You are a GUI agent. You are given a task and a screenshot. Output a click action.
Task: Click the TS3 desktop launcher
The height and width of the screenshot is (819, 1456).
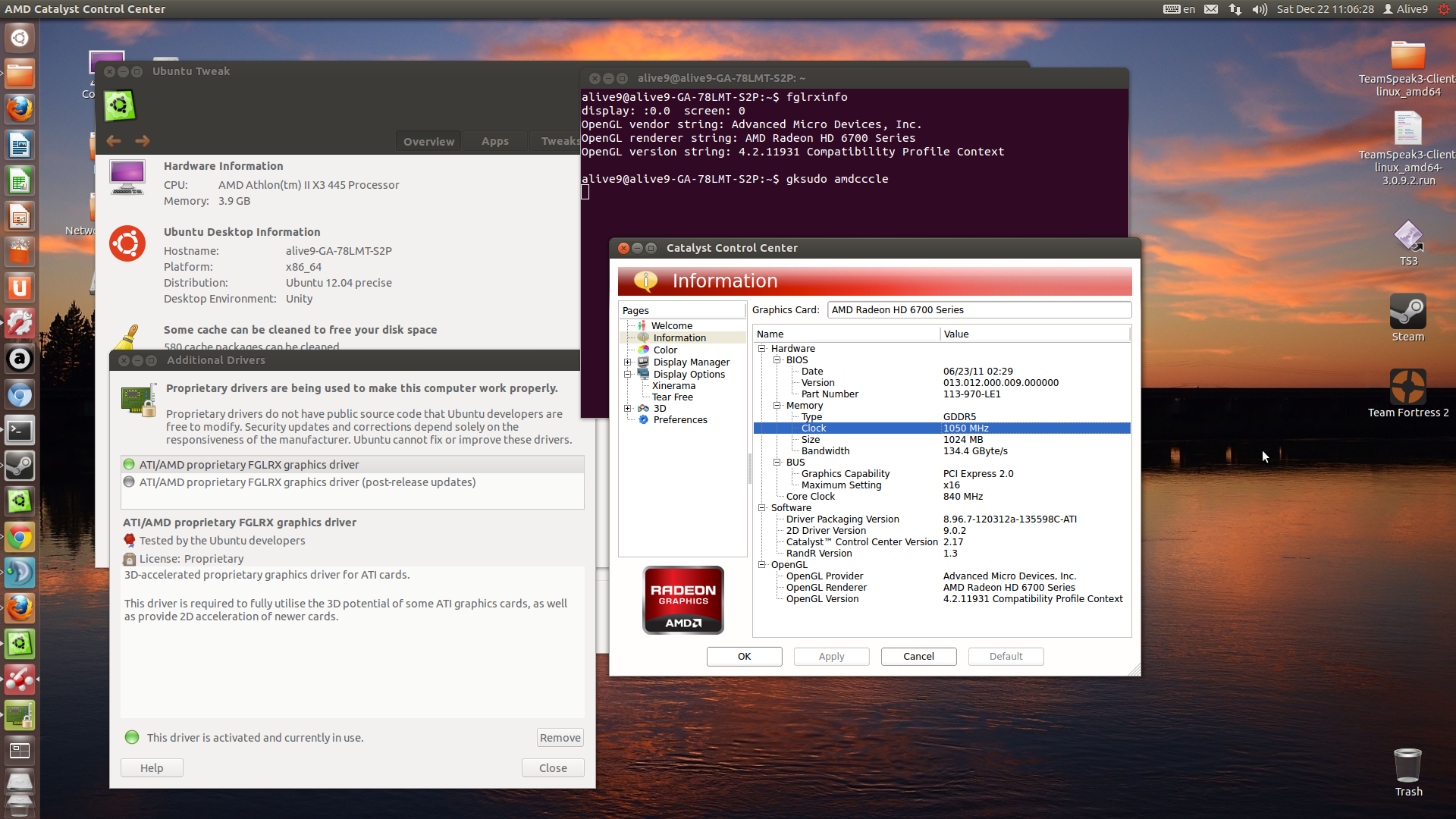pyautogui.click(x=1407, y=237)
